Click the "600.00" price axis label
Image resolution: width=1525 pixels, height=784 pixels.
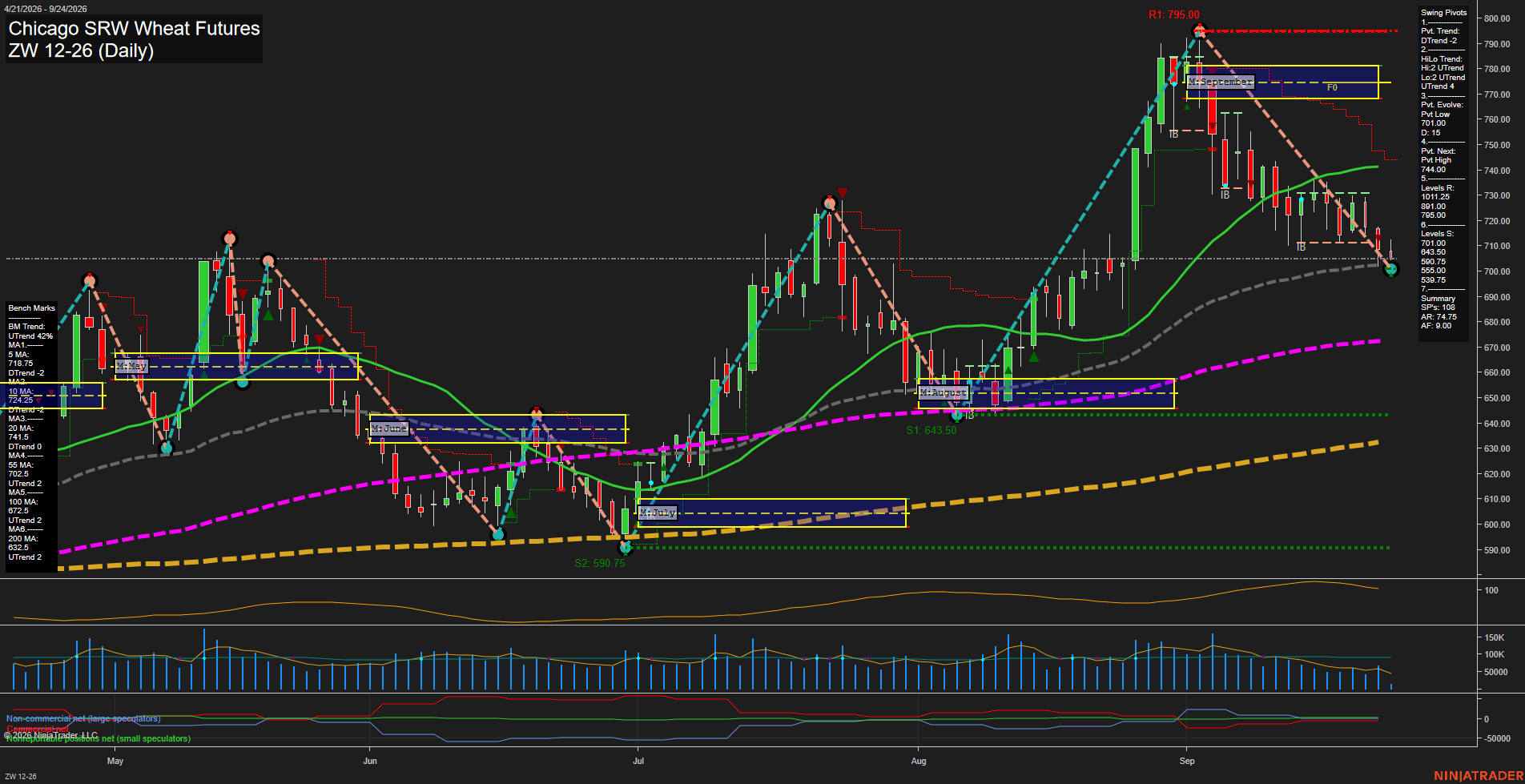pos(1497,525)
